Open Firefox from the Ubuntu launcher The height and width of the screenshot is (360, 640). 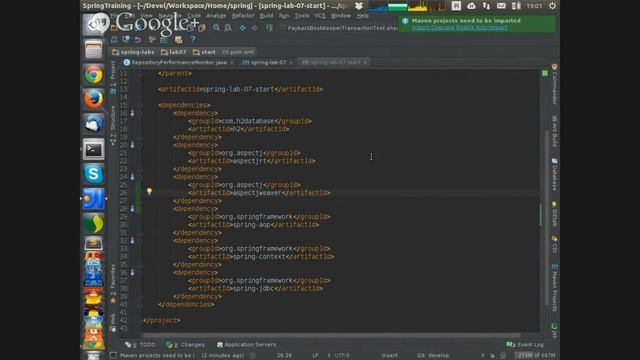click(93, 99)
